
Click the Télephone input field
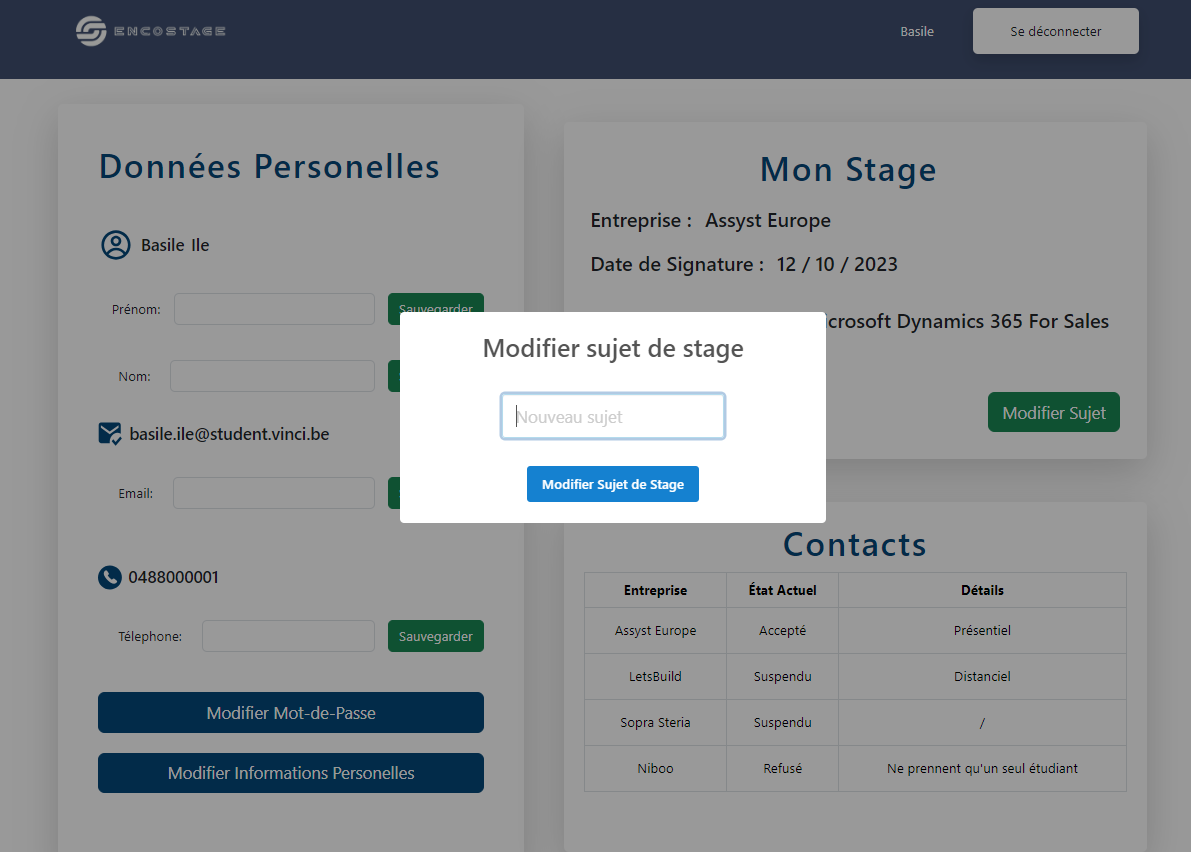[x=289, y=636]
